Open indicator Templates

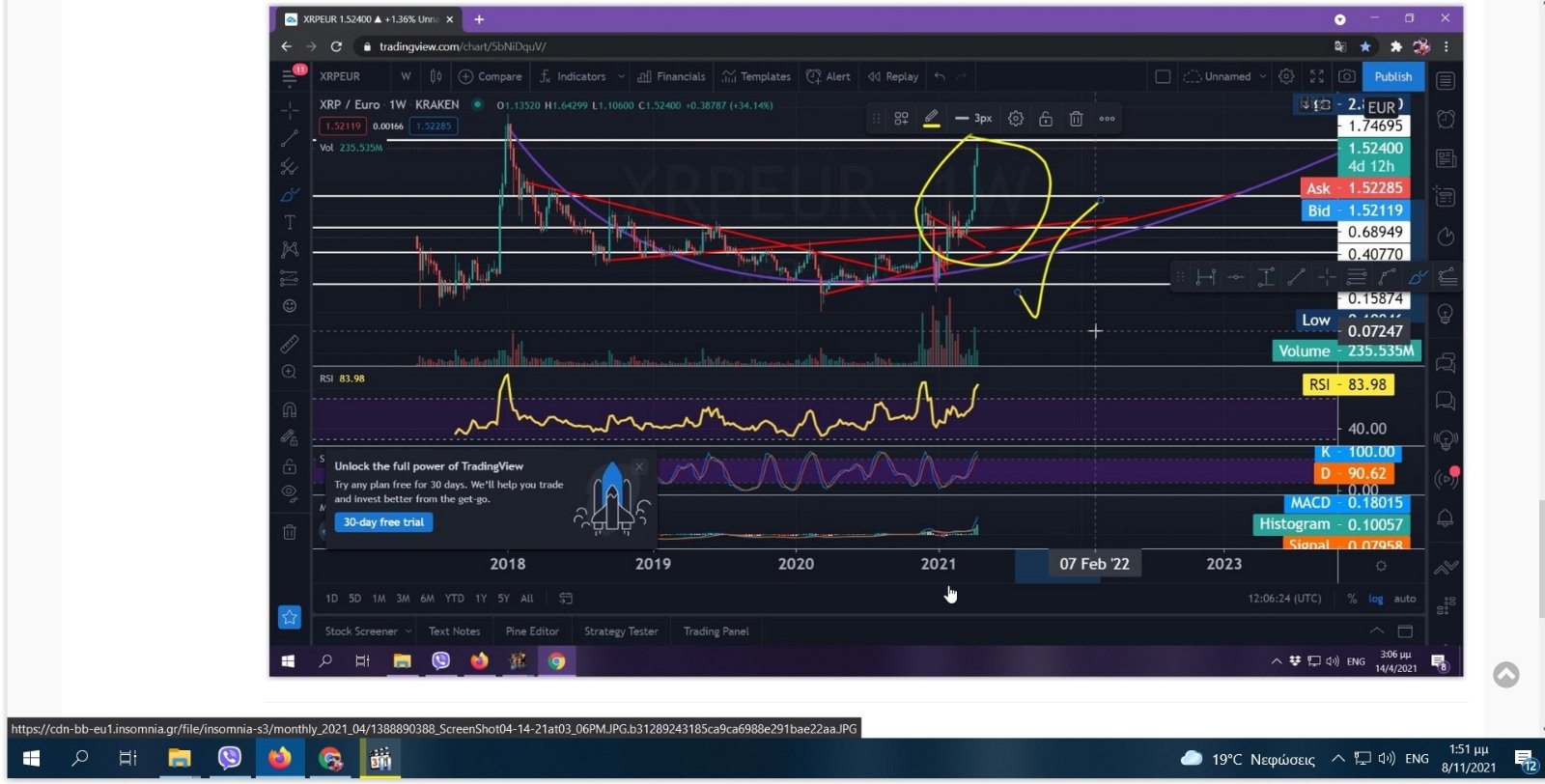(756, 76)
